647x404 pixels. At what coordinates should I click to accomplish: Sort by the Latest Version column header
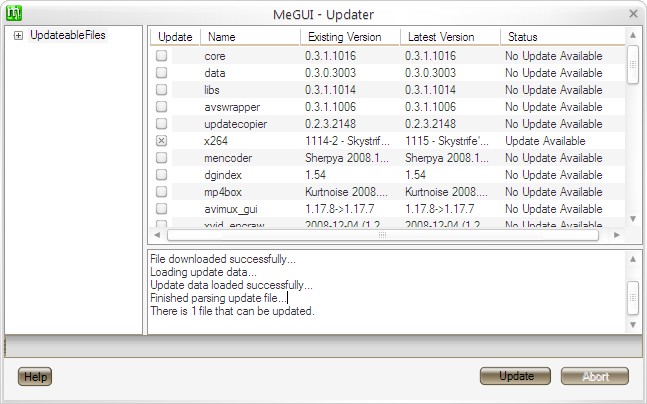click(x=450, y=37)
